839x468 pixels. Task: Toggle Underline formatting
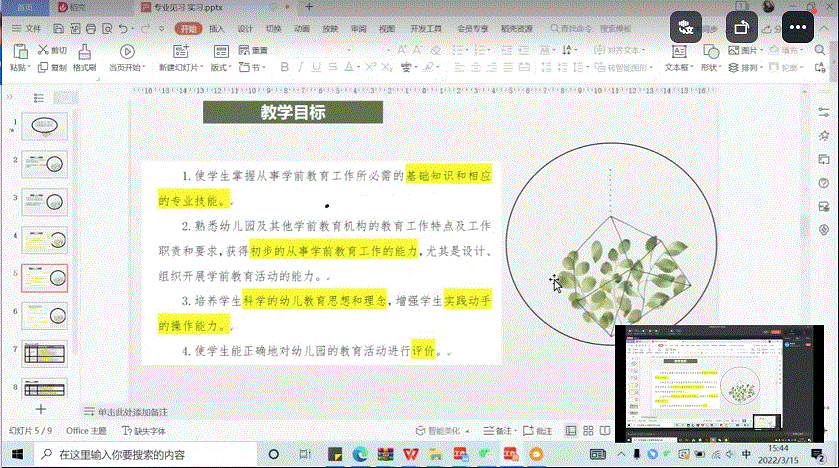tap(316, 67)
